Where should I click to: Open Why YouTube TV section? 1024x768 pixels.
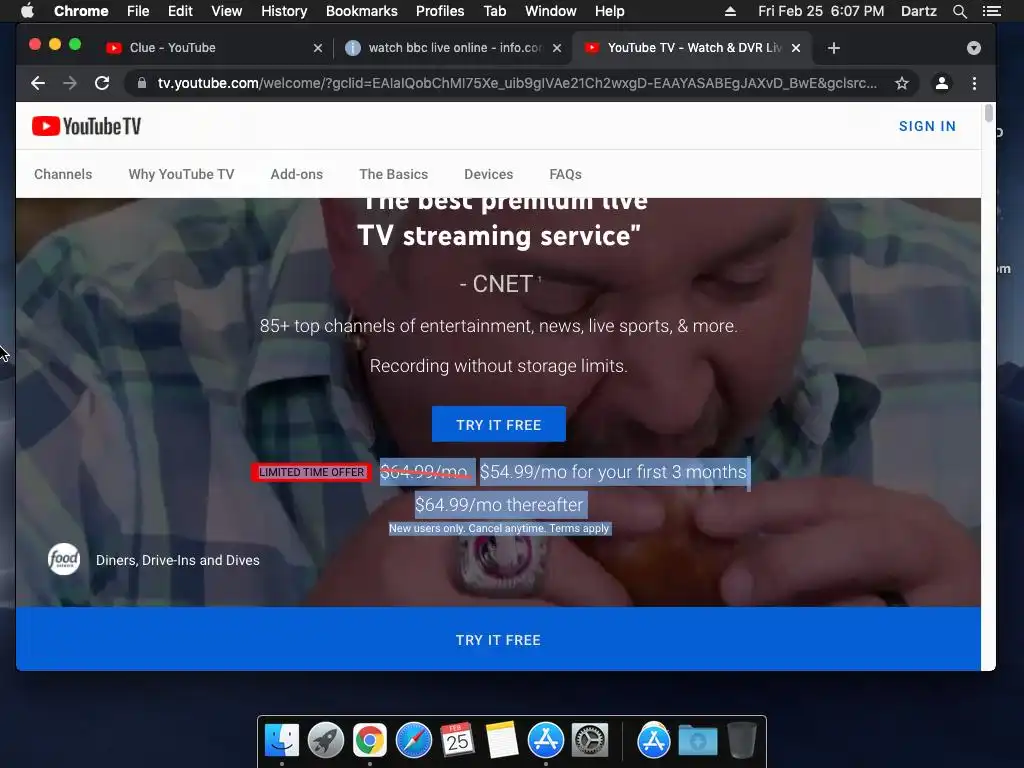coord(181,174)
